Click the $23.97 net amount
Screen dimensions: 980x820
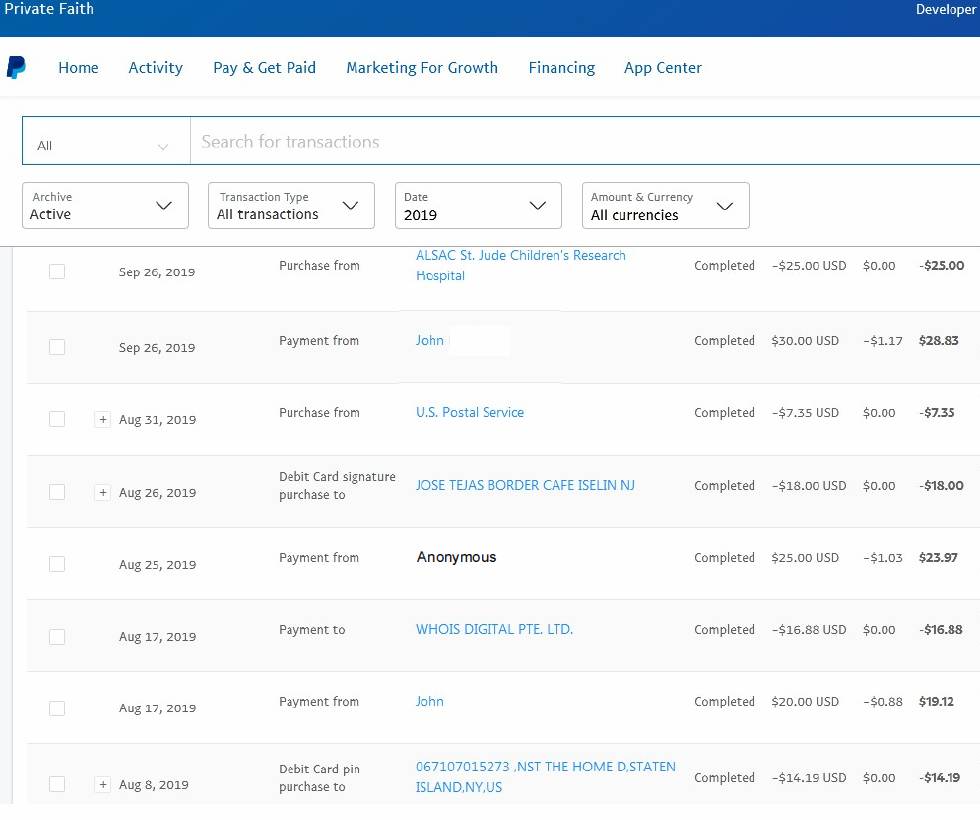[938, 558]
